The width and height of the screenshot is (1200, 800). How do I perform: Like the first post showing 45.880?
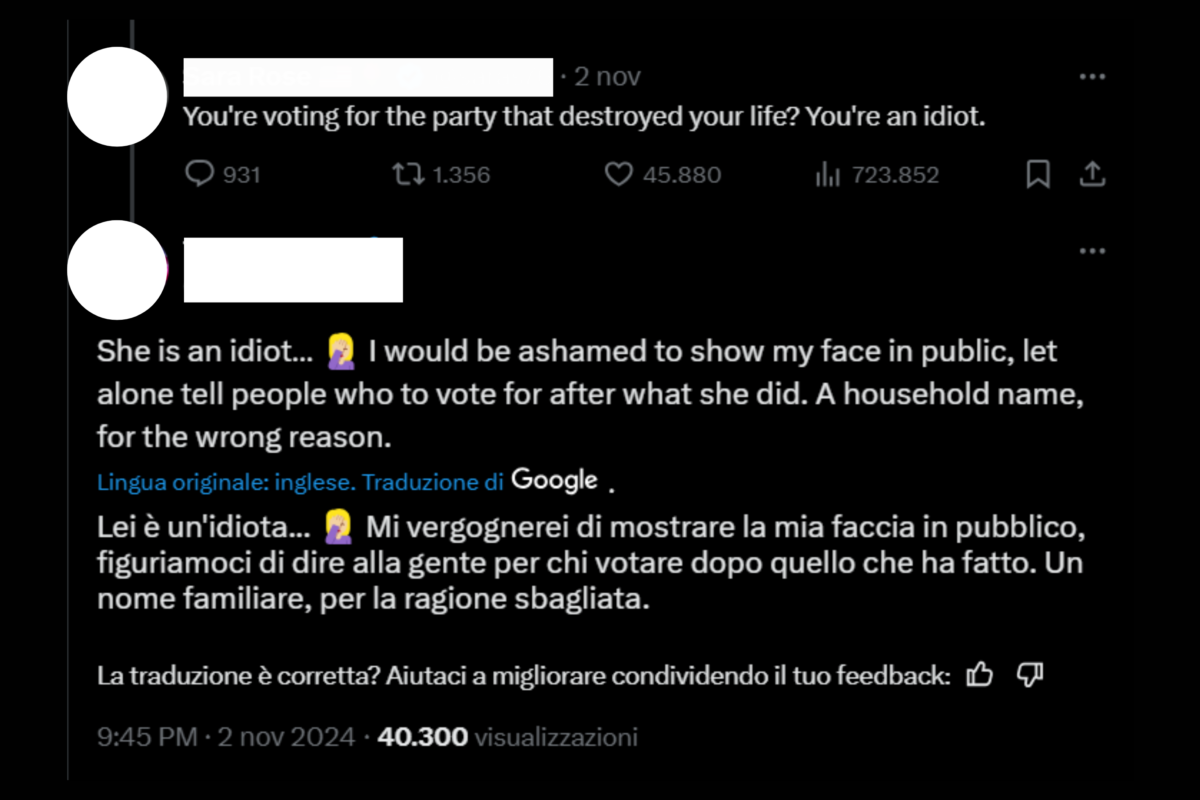(620, 175)
